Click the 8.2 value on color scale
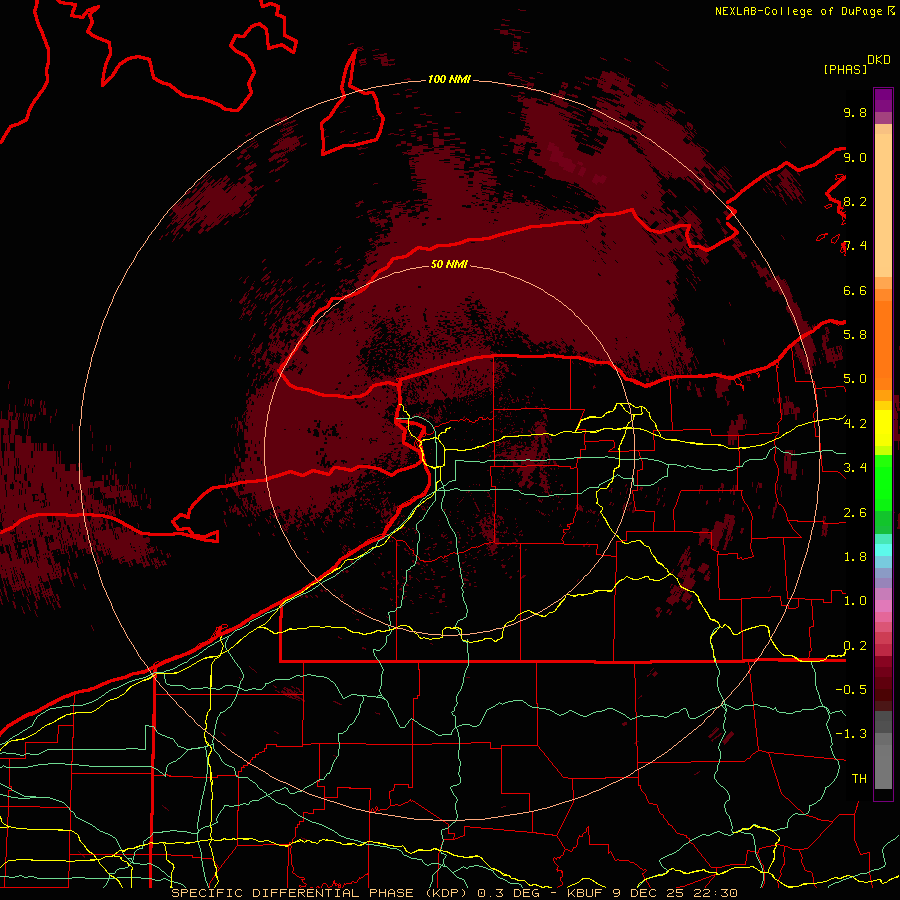 pyautogui.click(x=855, y=201)
